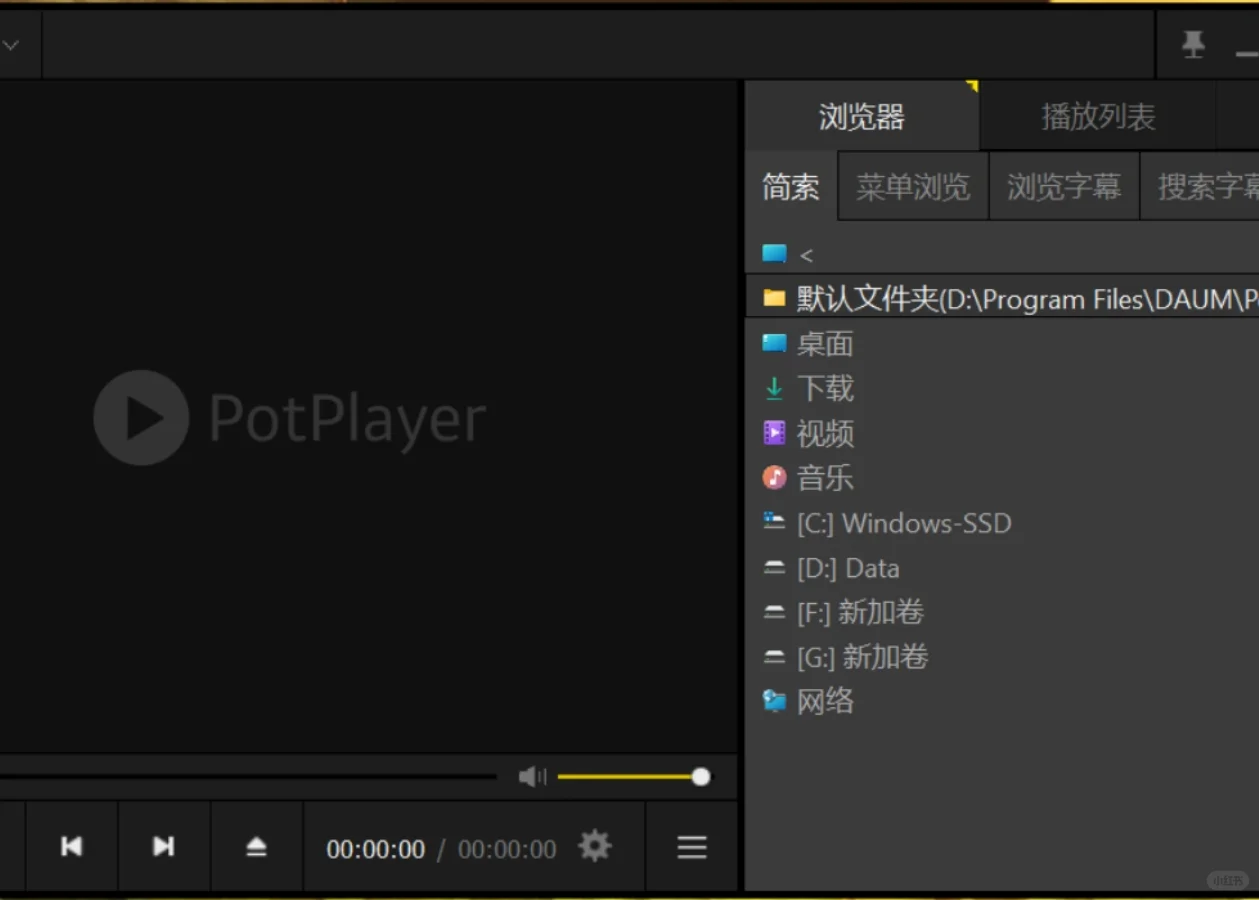Click the playback seek bar
The width and height of the screenshot is (1259, 900).
[x=248, y=776]
